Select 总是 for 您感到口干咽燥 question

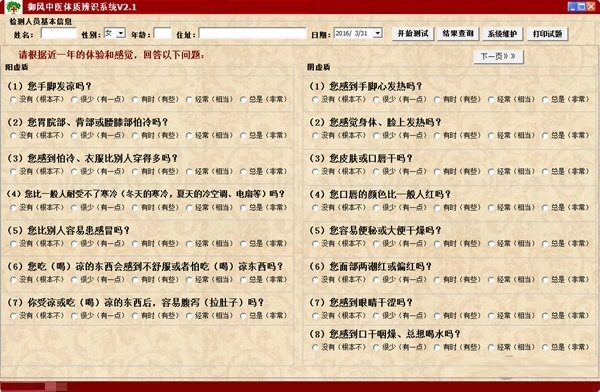545,348
